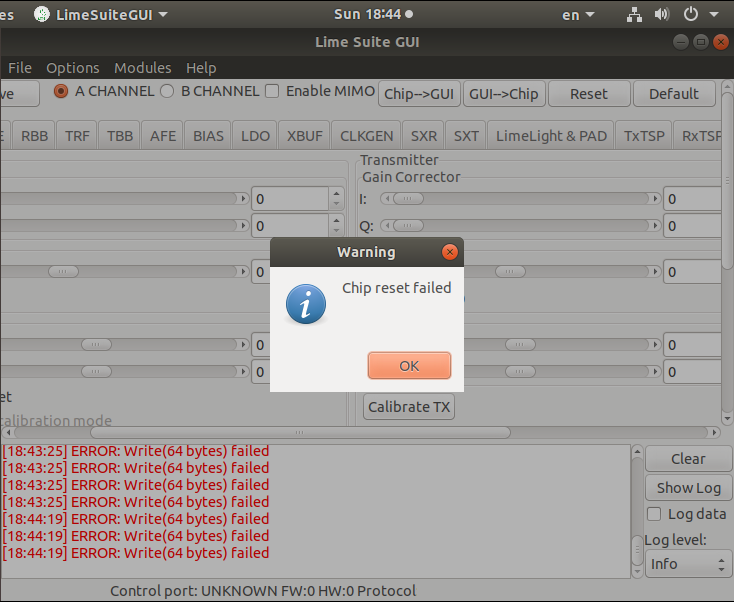This screenshot has height=602, width=734.
Task: Clear the error log with the Clear button
Action: (x=688, y=459)
